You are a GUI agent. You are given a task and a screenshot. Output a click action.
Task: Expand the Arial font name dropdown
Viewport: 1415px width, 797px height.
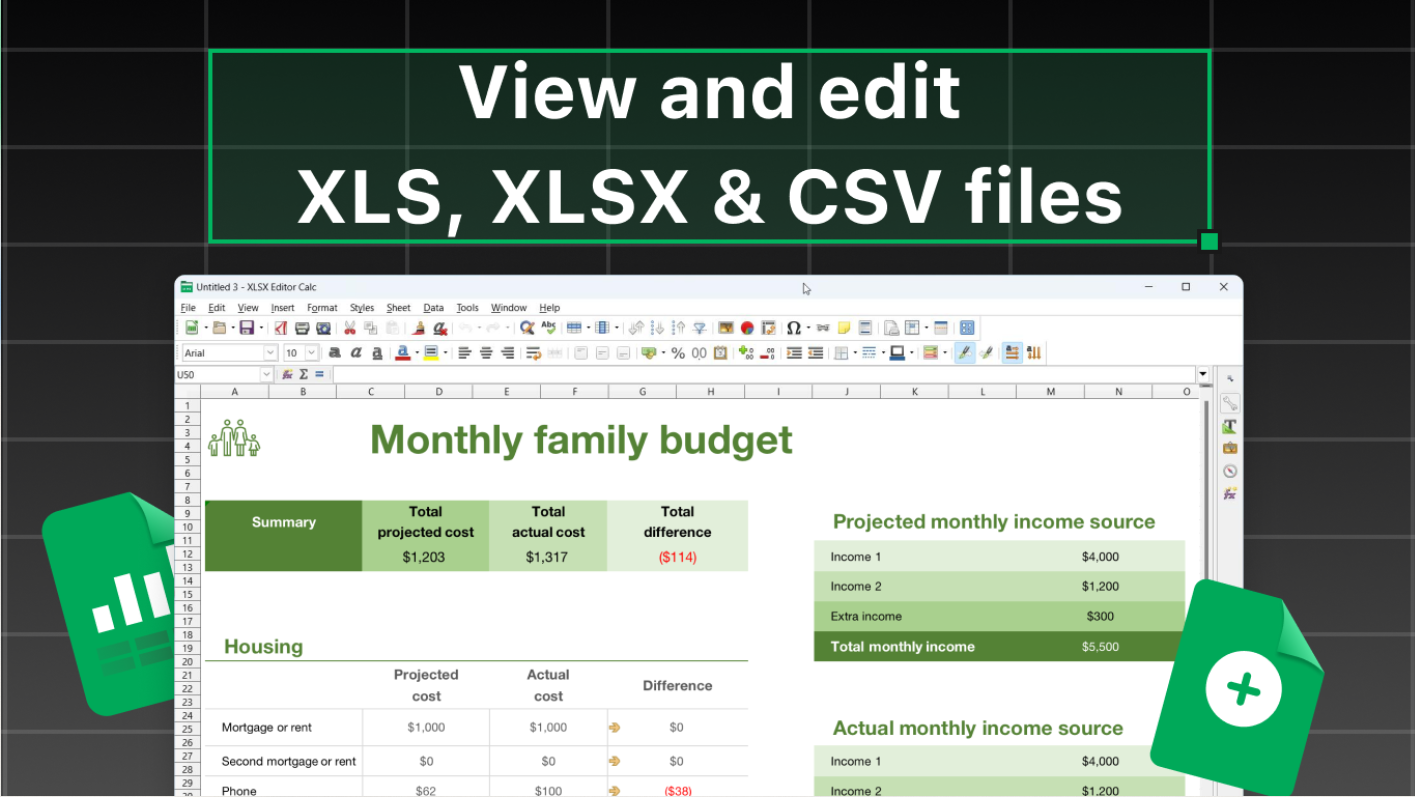coord(270,353)
